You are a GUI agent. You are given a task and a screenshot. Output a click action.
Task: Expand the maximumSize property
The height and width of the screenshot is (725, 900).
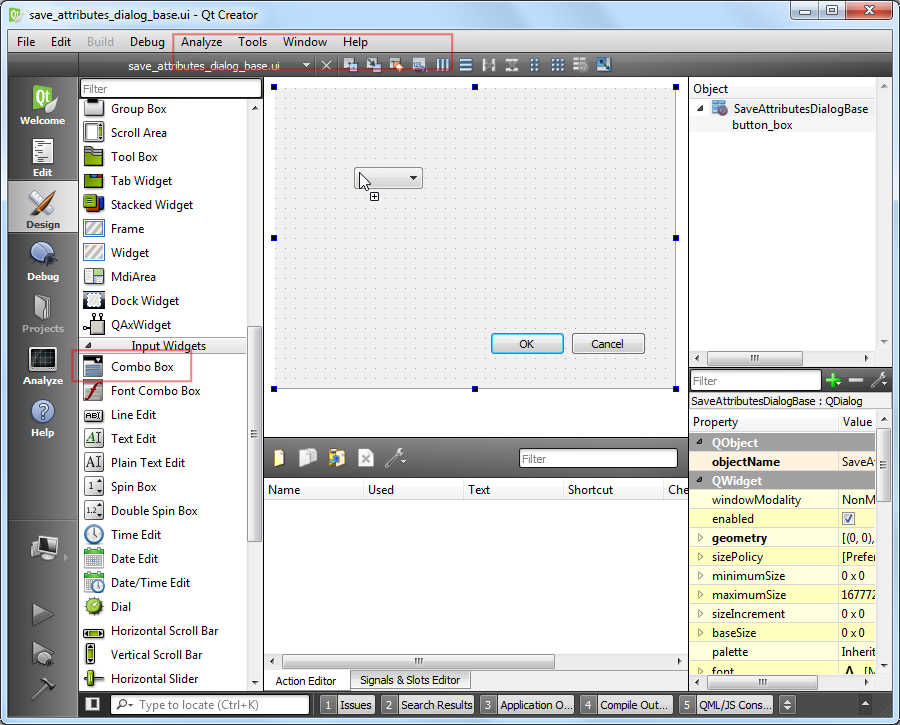[700, 595]
